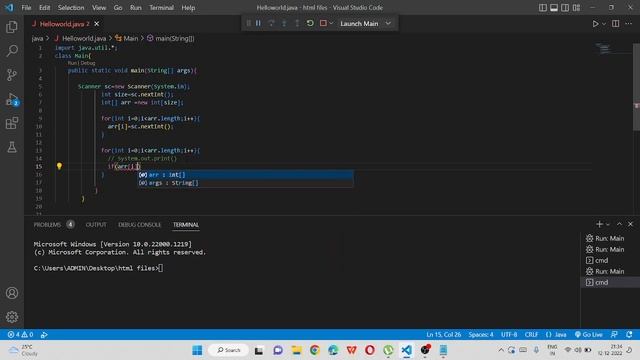640x360 pixels.
Task: Click main(String[]) breadcrumb item
Action: coord(170,38)
